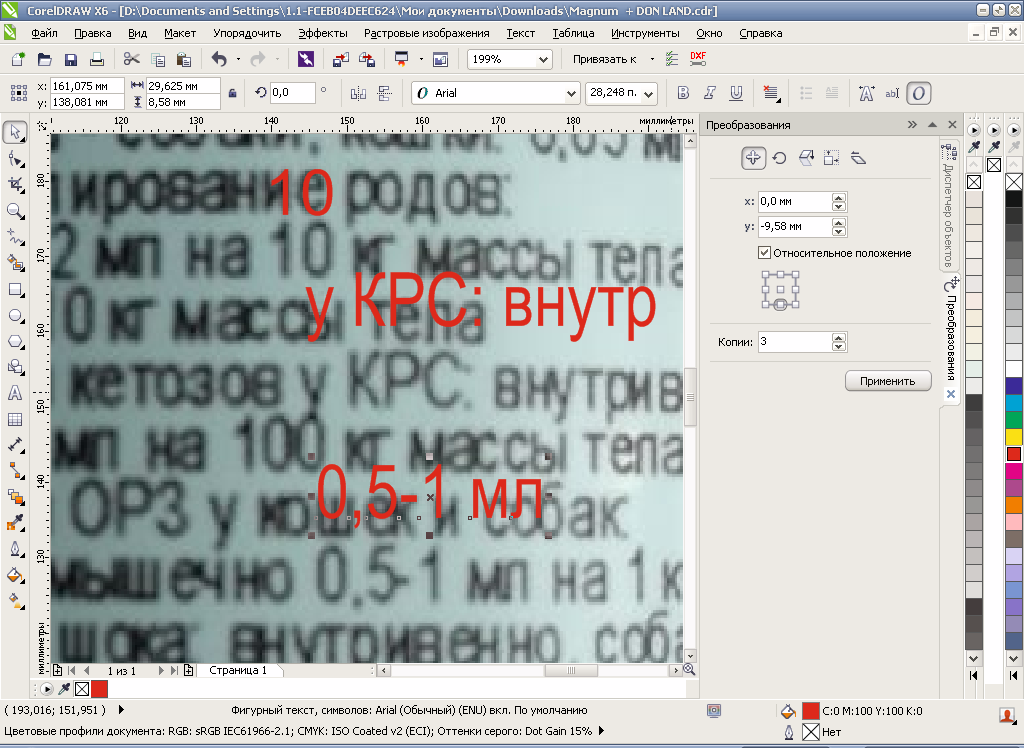Viewport: 1024px width, 748px height.
Task: Select the Crop tool
Action: tap(15, 185)
